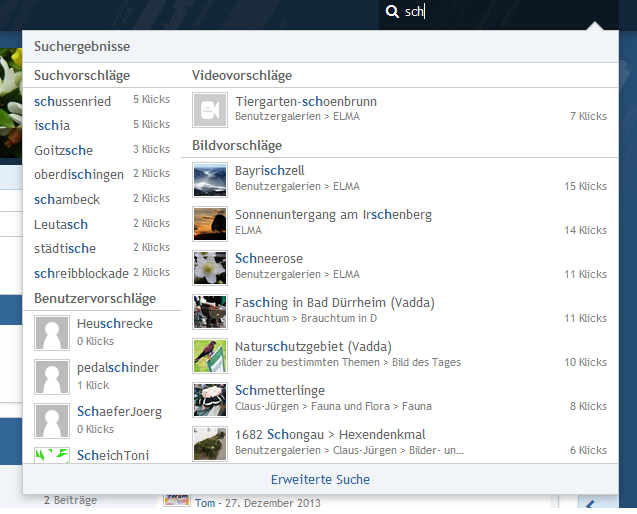The image size is (637, 514).
Task: Open Schneerose result title
Action: [x=269, y=258]
